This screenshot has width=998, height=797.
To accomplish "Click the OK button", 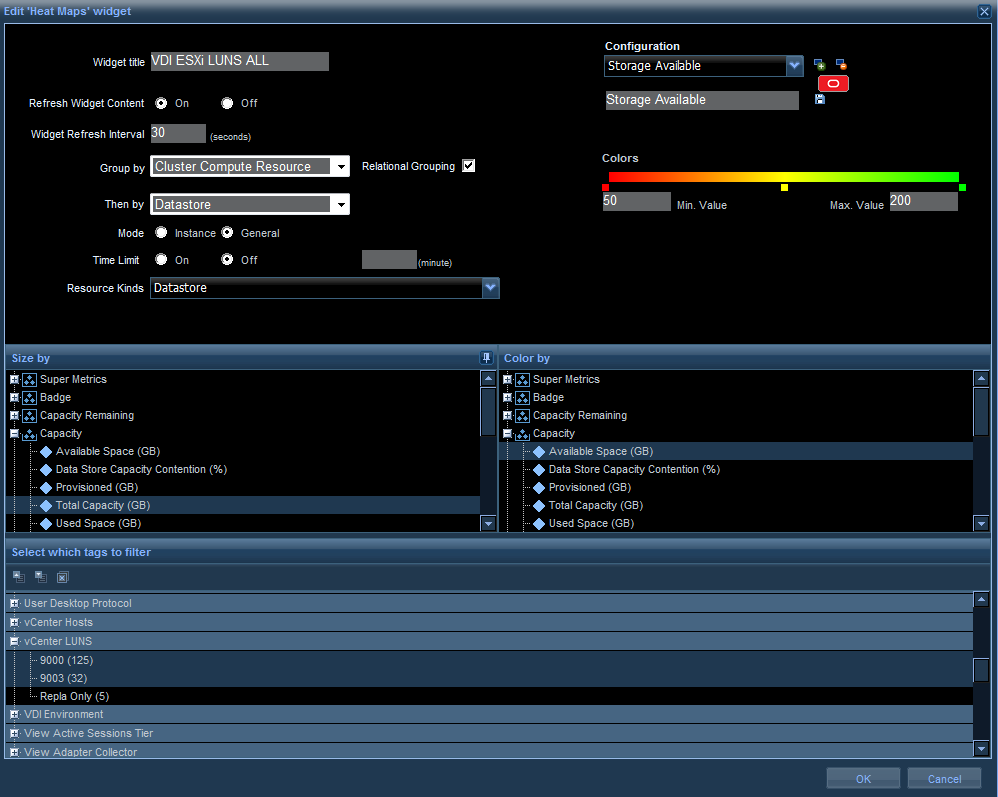I will (x=863, y=779).
